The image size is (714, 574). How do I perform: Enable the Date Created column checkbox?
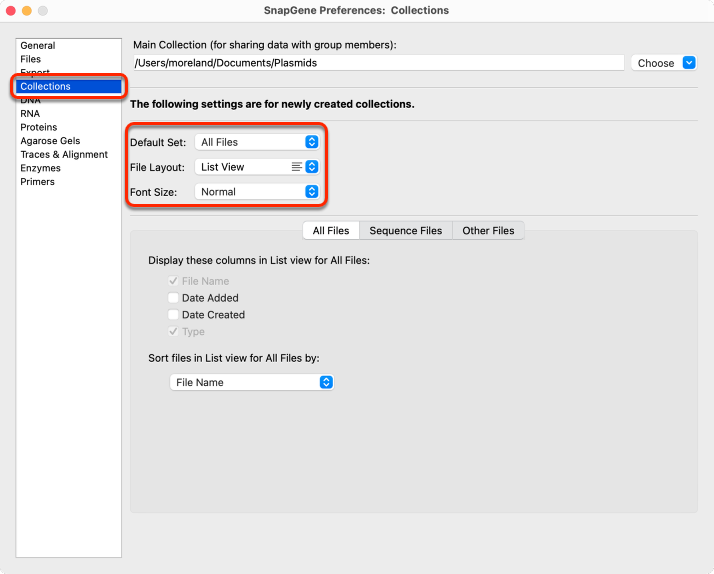(173, 315)
